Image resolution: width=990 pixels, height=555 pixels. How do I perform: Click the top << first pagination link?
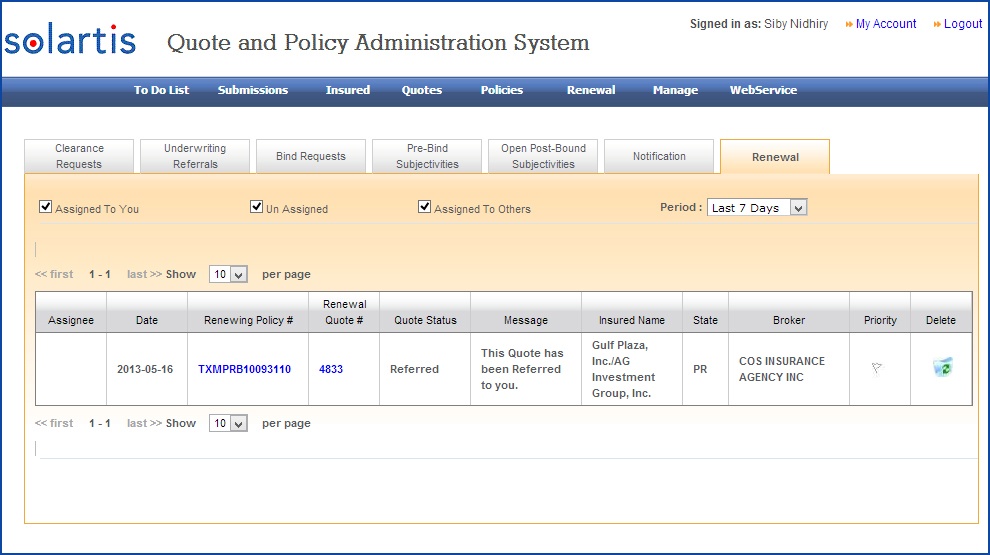(x=54, y=275)
